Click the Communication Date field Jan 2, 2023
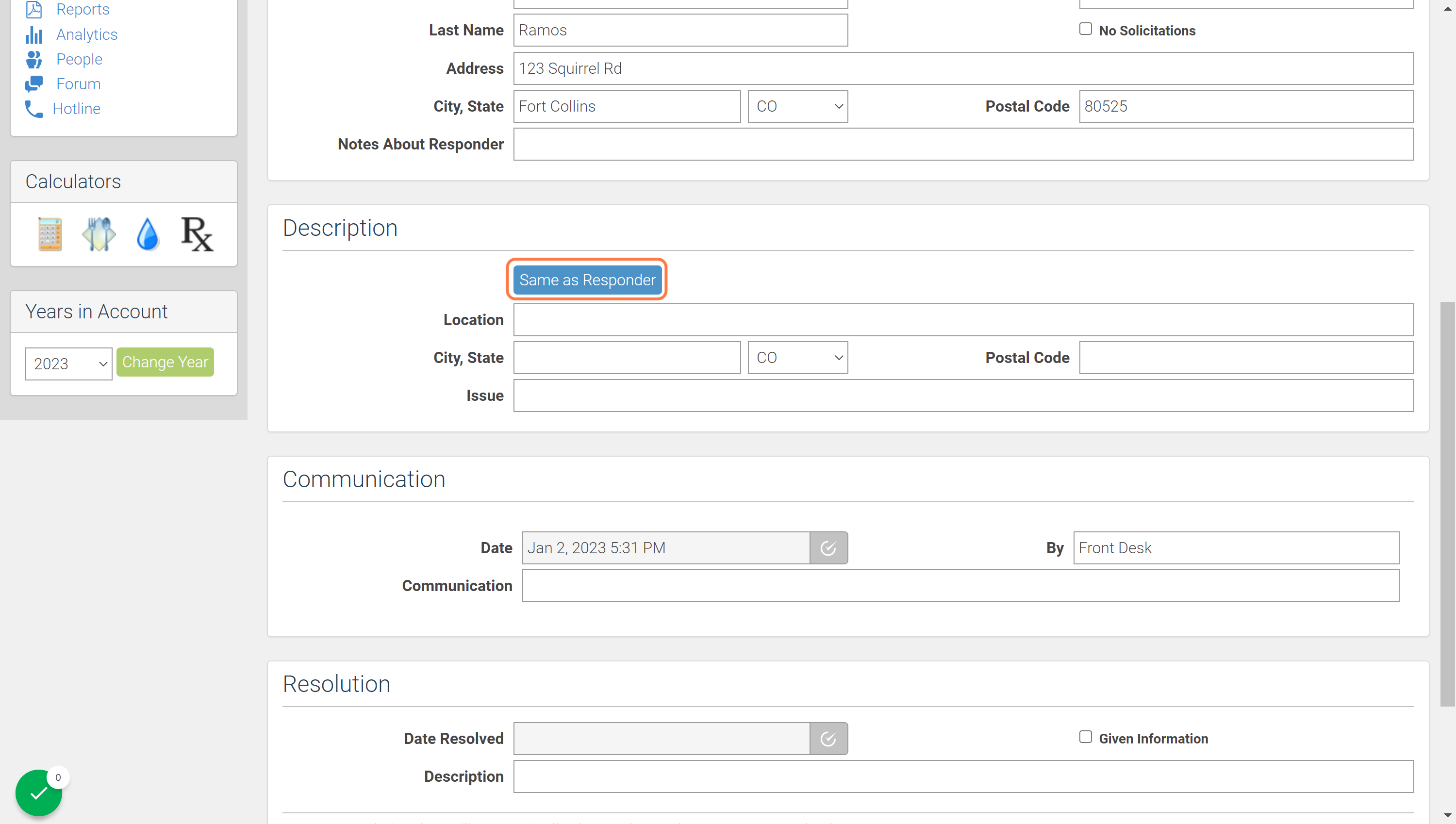Viewport: 1456px width, 824px height. point(666,548)
